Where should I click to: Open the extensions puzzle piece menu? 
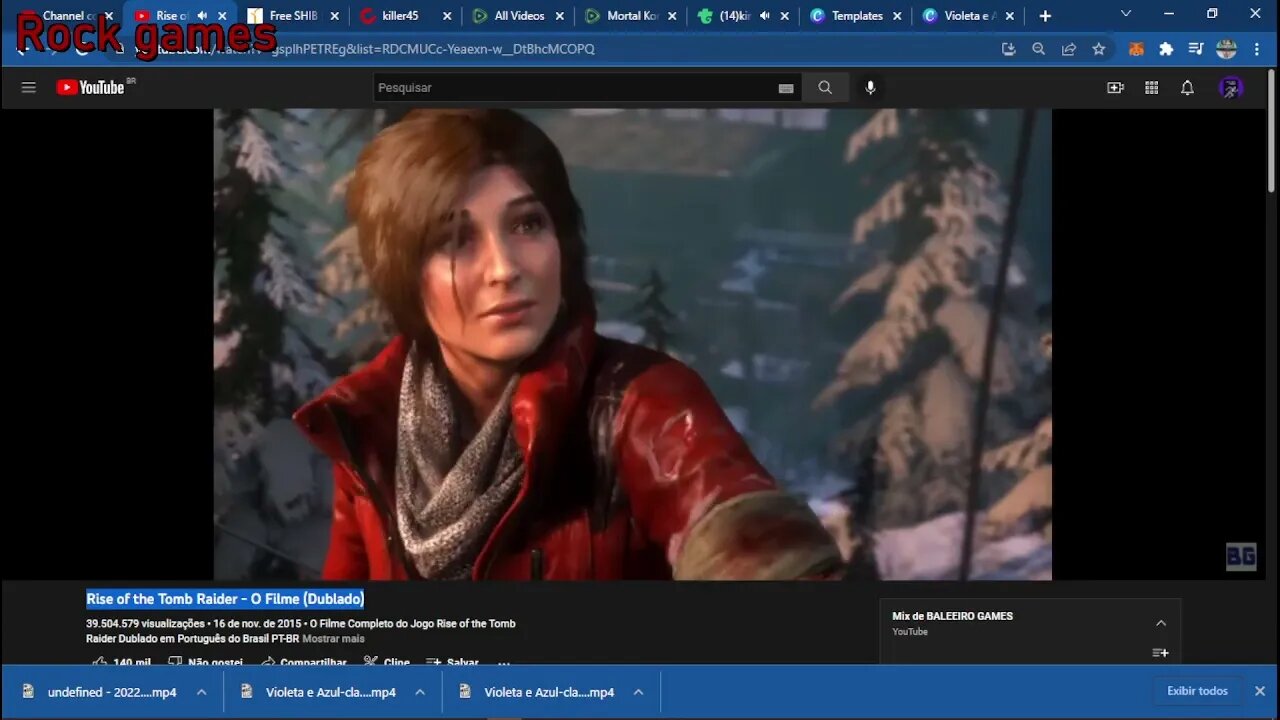click(x=1166, y=49)
